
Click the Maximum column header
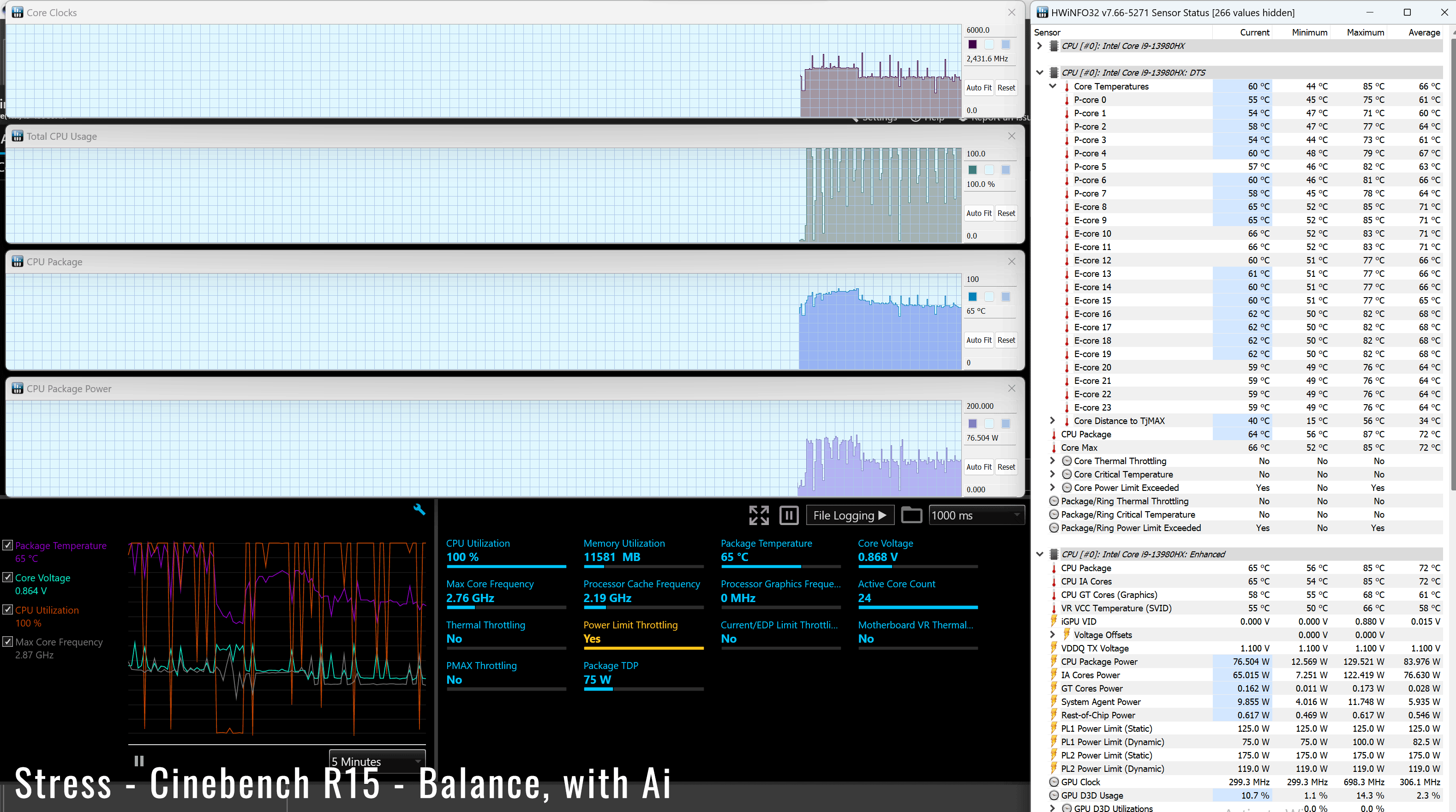coord(1365,33)
